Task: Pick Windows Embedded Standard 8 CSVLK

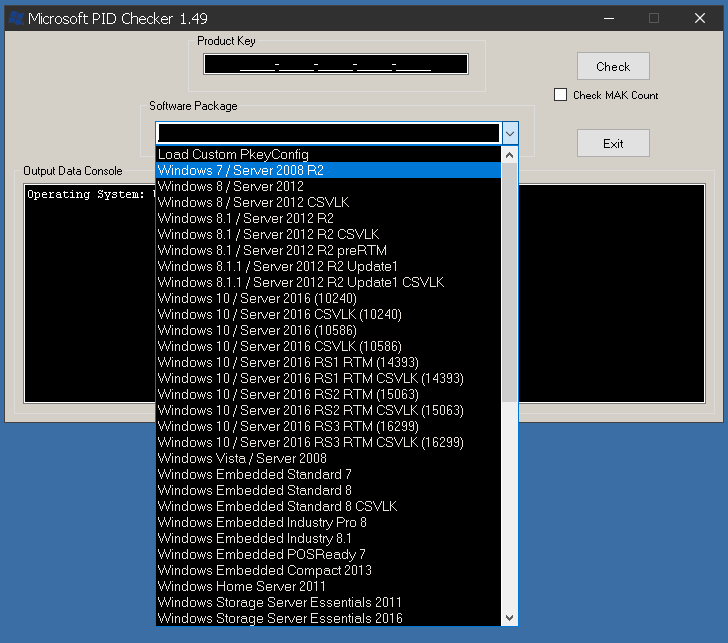Action: click(328, 507)
